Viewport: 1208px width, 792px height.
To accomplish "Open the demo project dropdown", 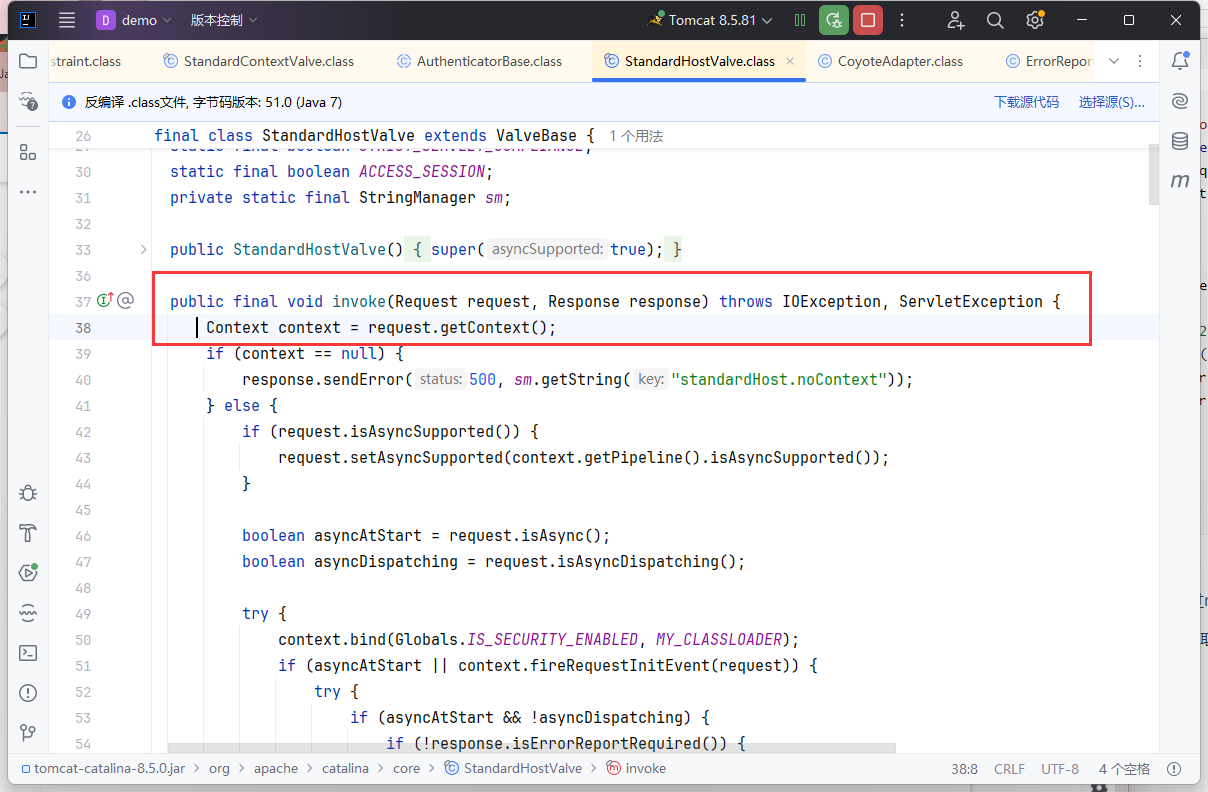I will tap(134, 20).
